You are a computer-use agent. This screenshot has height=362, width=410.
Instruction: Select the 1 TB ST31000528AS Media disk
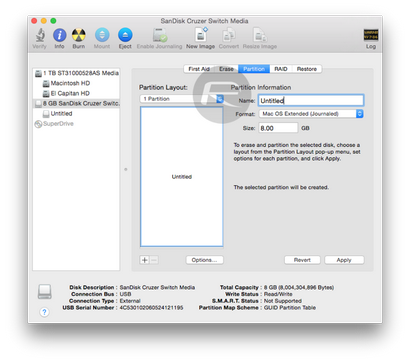[77, 73]
